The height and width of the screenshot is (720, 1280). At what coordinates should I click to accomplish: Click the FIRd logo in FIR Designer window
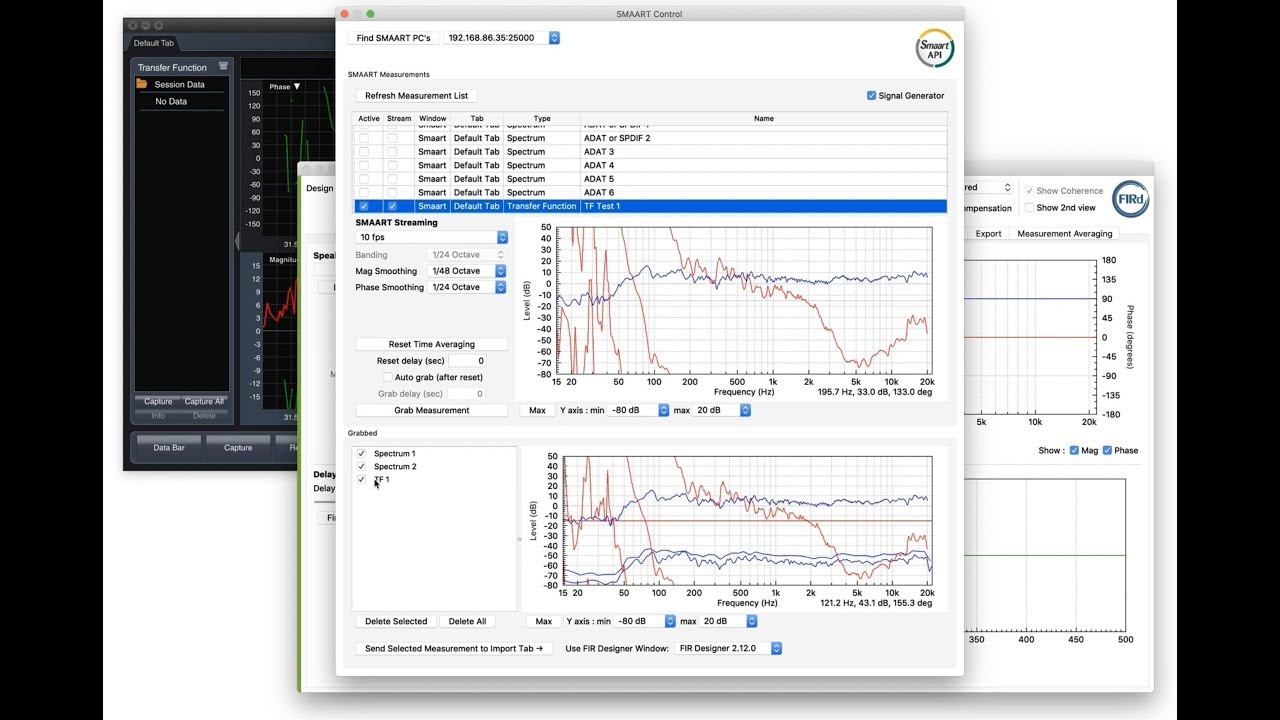tap(1130, 198)
